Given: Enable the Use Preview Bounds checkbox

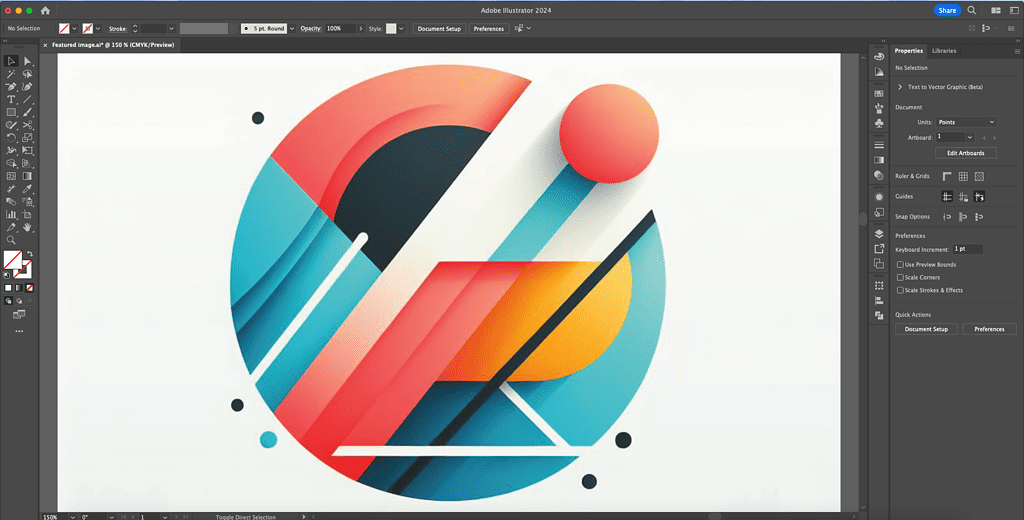Looking at the screenshot, I should (900, 265).
